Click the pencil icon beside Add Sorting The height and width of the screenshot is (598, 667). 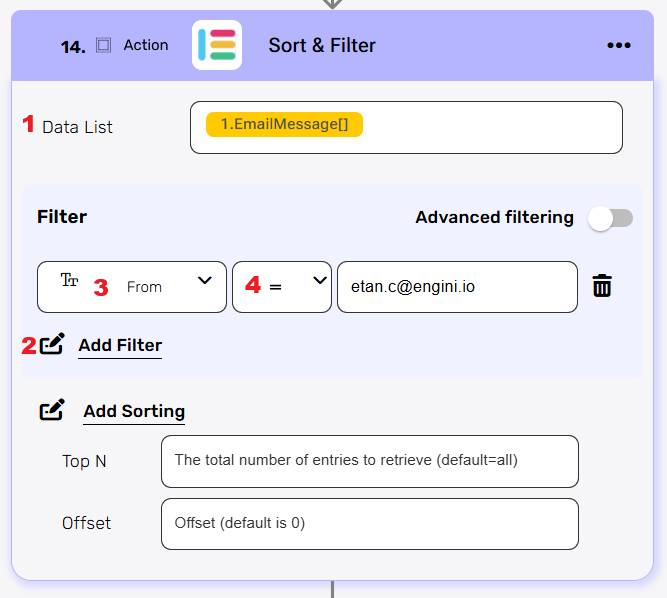click(x=53, y=410)
